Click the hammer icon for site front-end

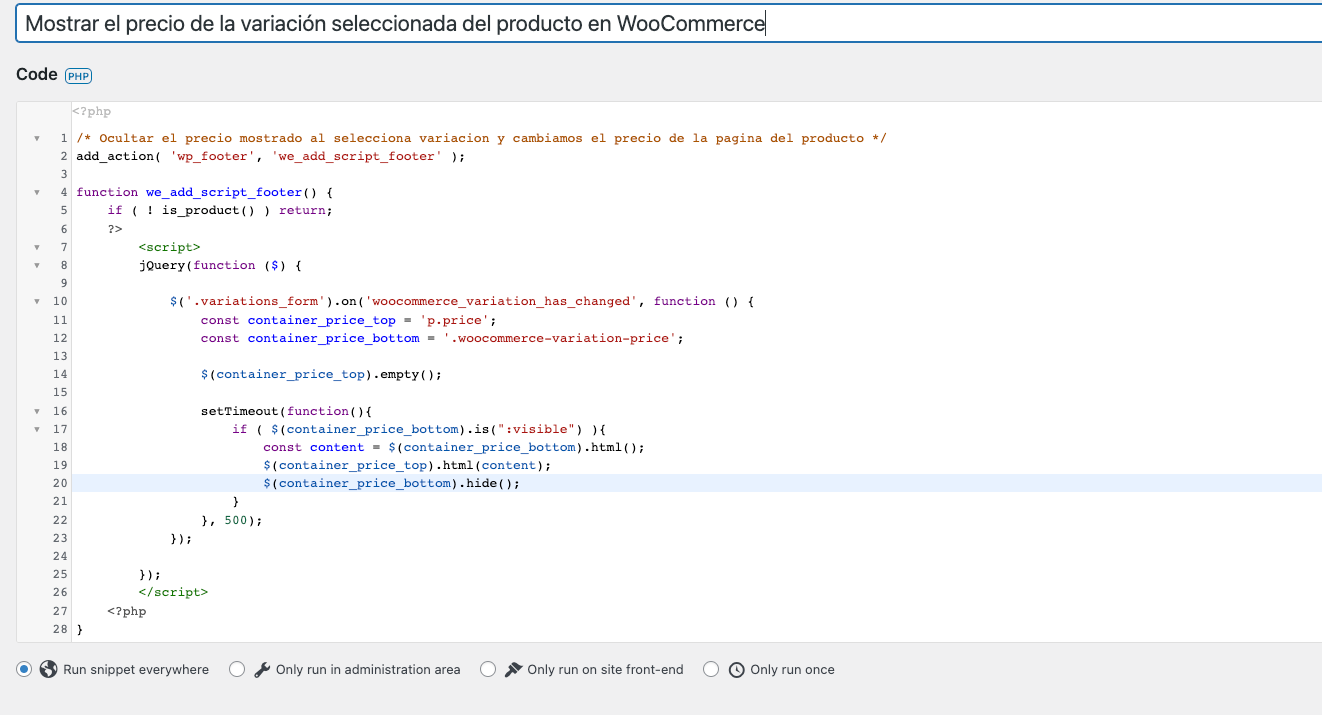[512, 670]
